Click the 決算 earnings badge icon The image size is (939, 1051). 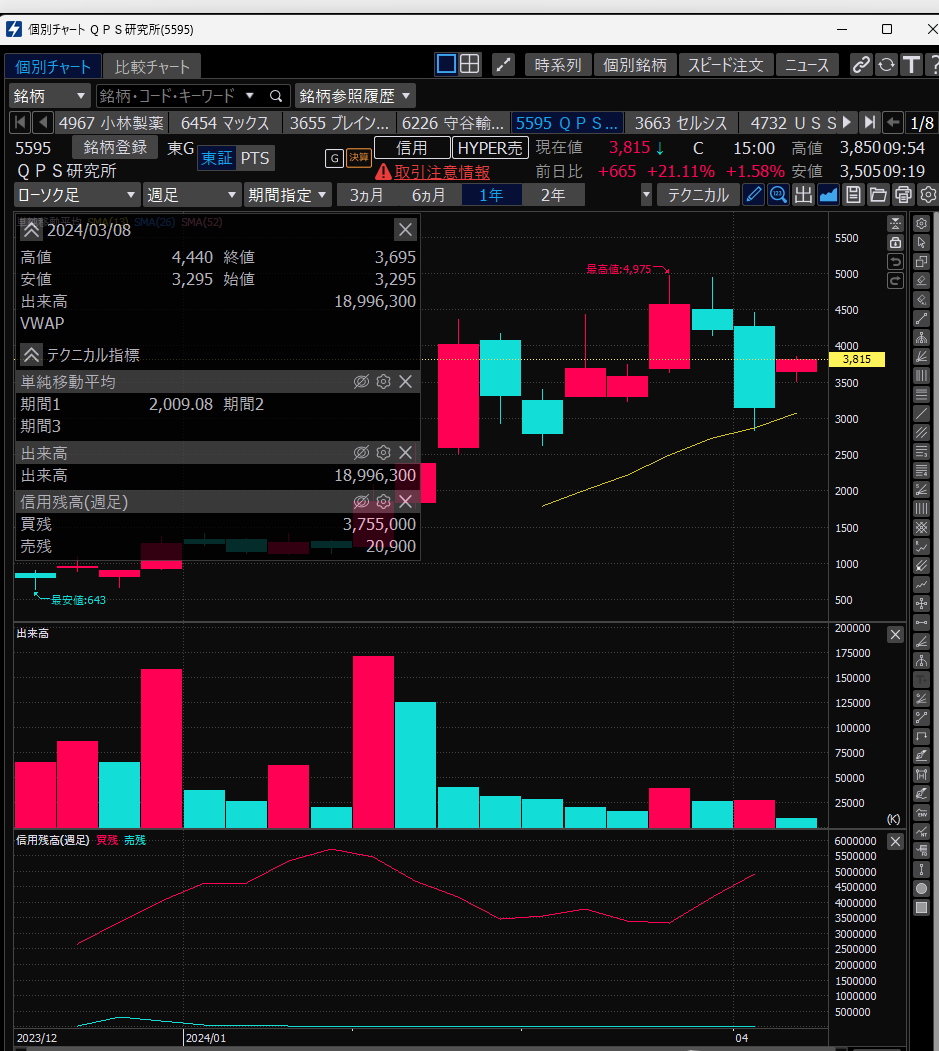click(x=358, y=158)
